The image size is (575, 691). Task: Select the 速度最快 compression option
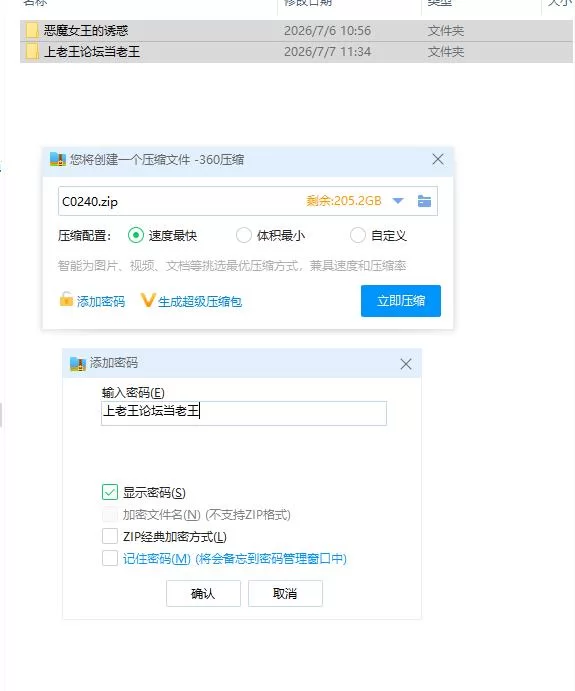pyautogui.click(x=136, y=235)
